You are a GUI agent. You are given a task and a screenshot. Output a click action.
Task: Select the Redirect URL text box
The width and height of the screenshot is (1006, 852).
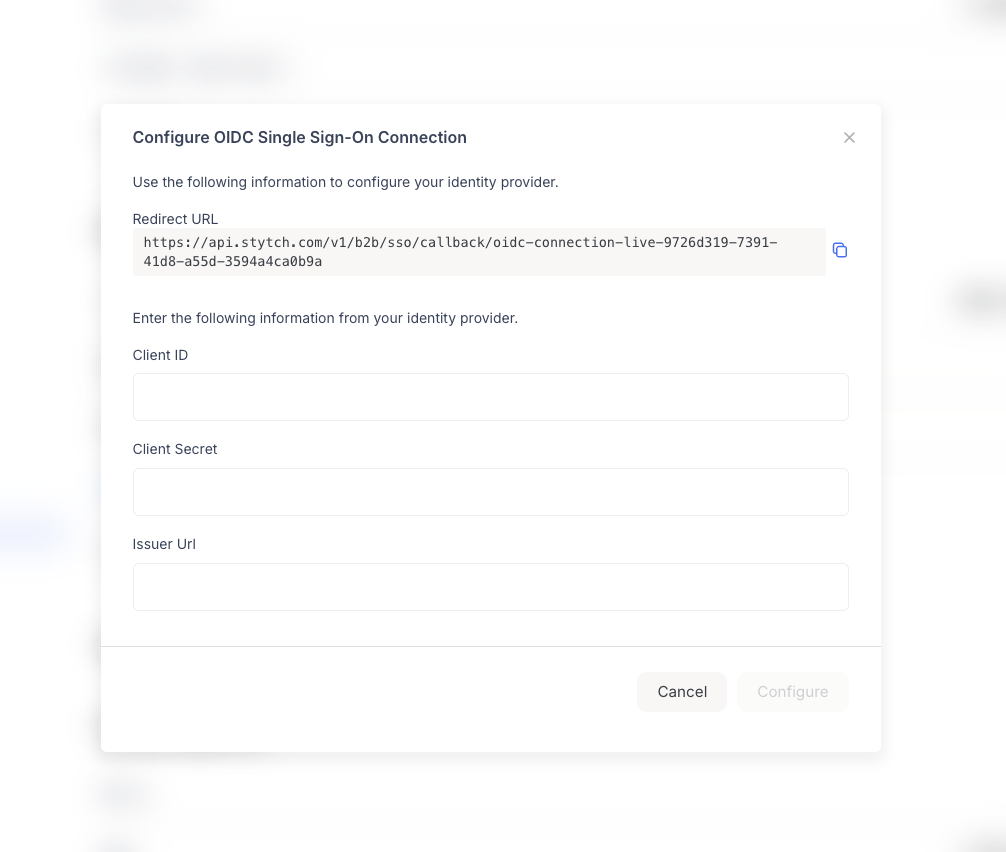479,251
